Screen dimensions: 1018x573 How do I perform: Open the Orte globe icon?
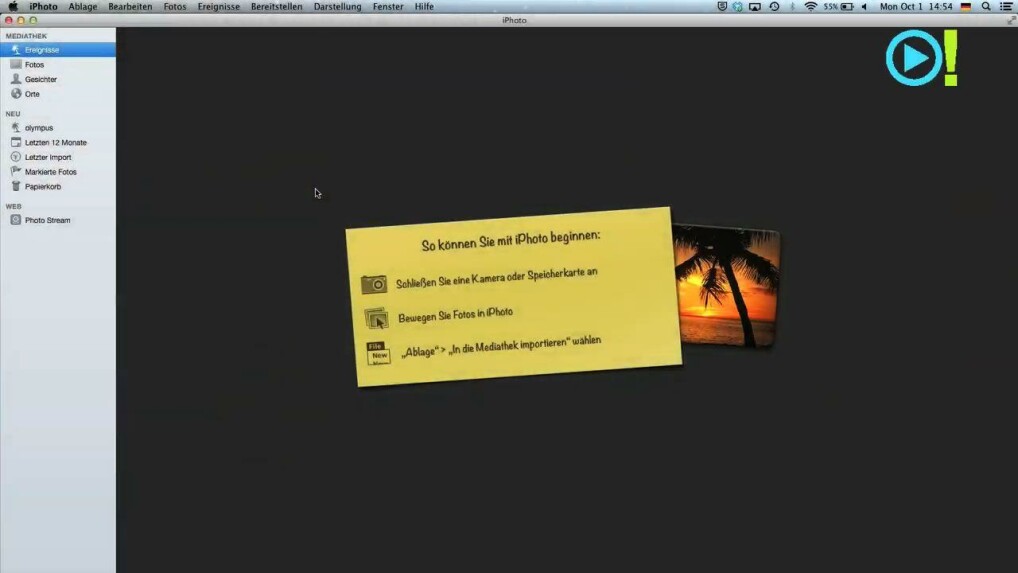(16, 94)
